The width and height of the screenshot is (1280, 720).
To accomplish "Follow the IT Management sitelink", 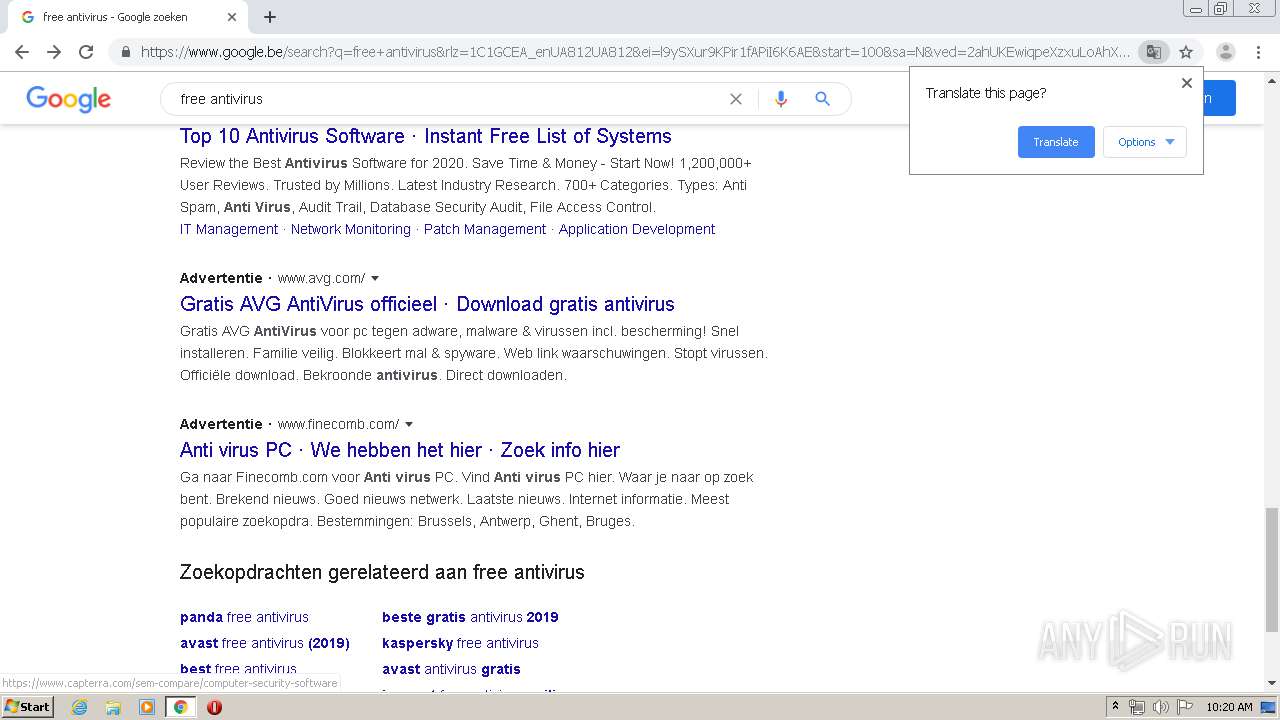I will tap(229, 229).
